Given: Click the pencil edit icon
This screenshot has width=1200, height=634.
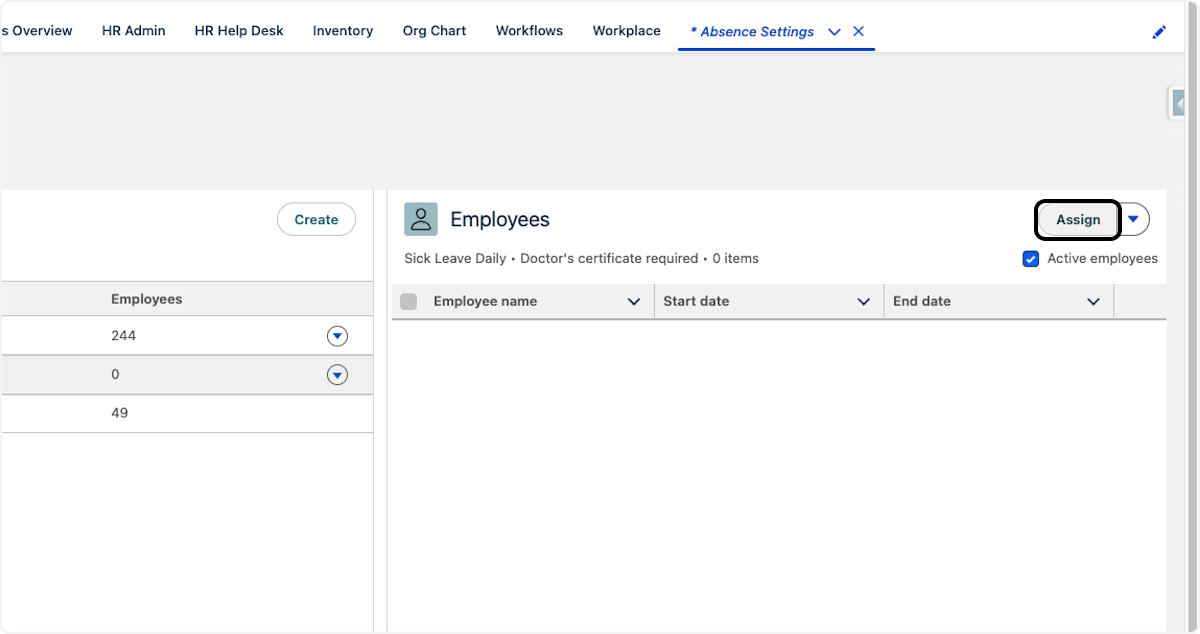Looking at the screenshot, I should coord(1159,32).
